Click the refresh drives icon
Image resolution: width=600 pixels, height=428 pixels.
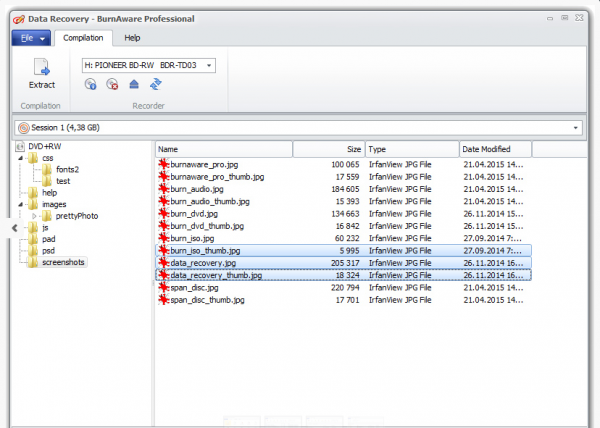[156, 84]
